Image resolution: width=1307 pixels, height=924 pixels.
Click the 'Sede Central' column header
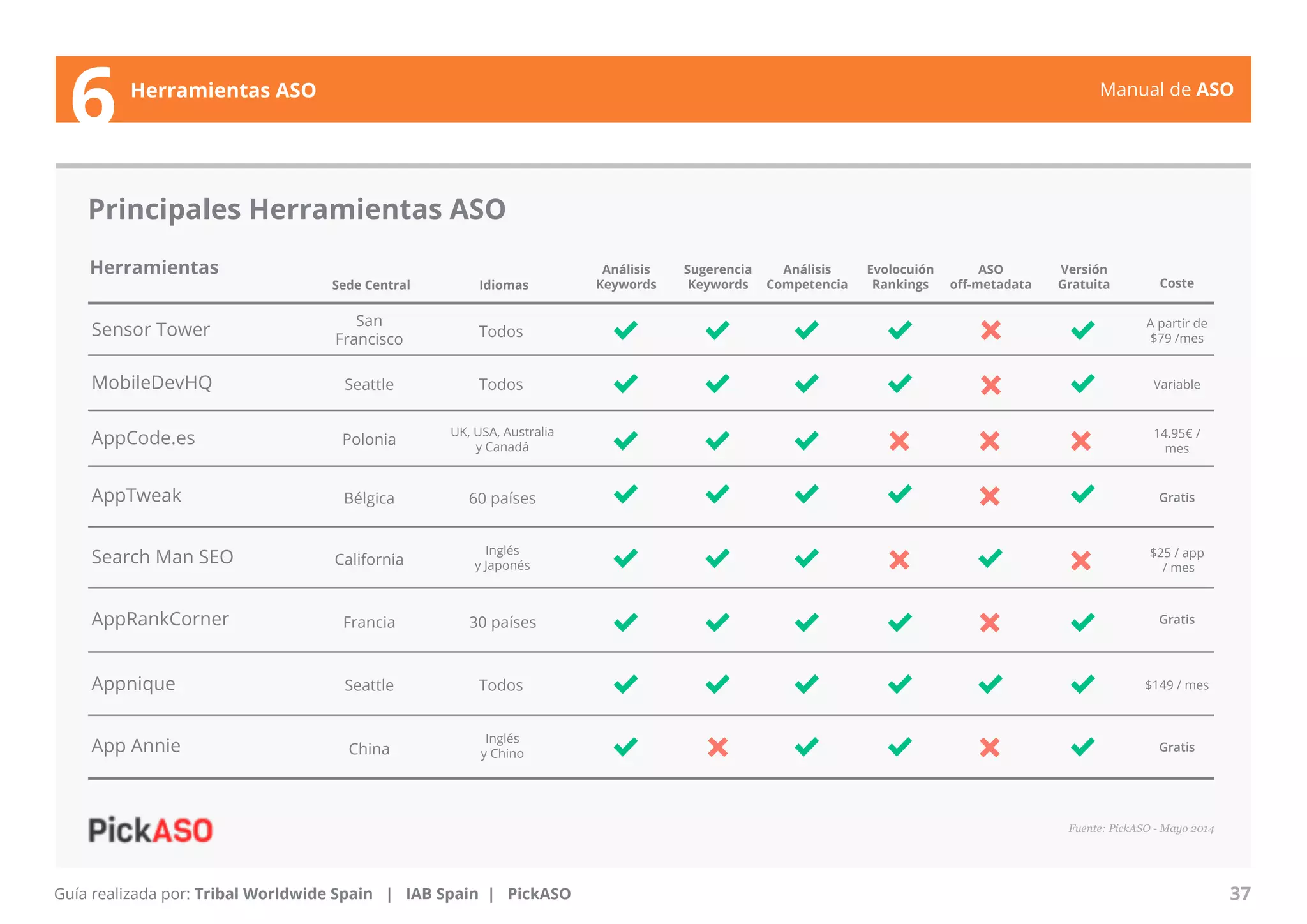tap(371, 285)
